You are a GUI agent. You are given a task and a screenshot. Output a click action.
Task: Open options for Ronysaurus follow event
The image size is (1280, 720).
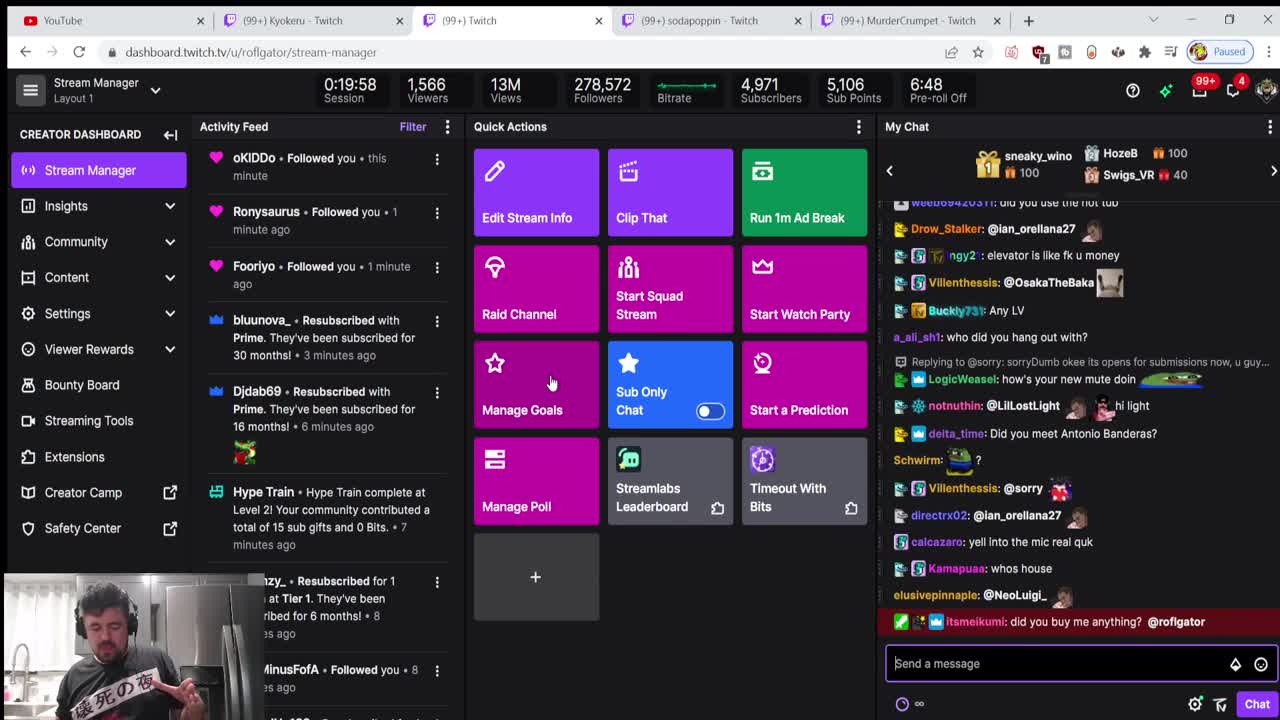click(x=437, y=213)
